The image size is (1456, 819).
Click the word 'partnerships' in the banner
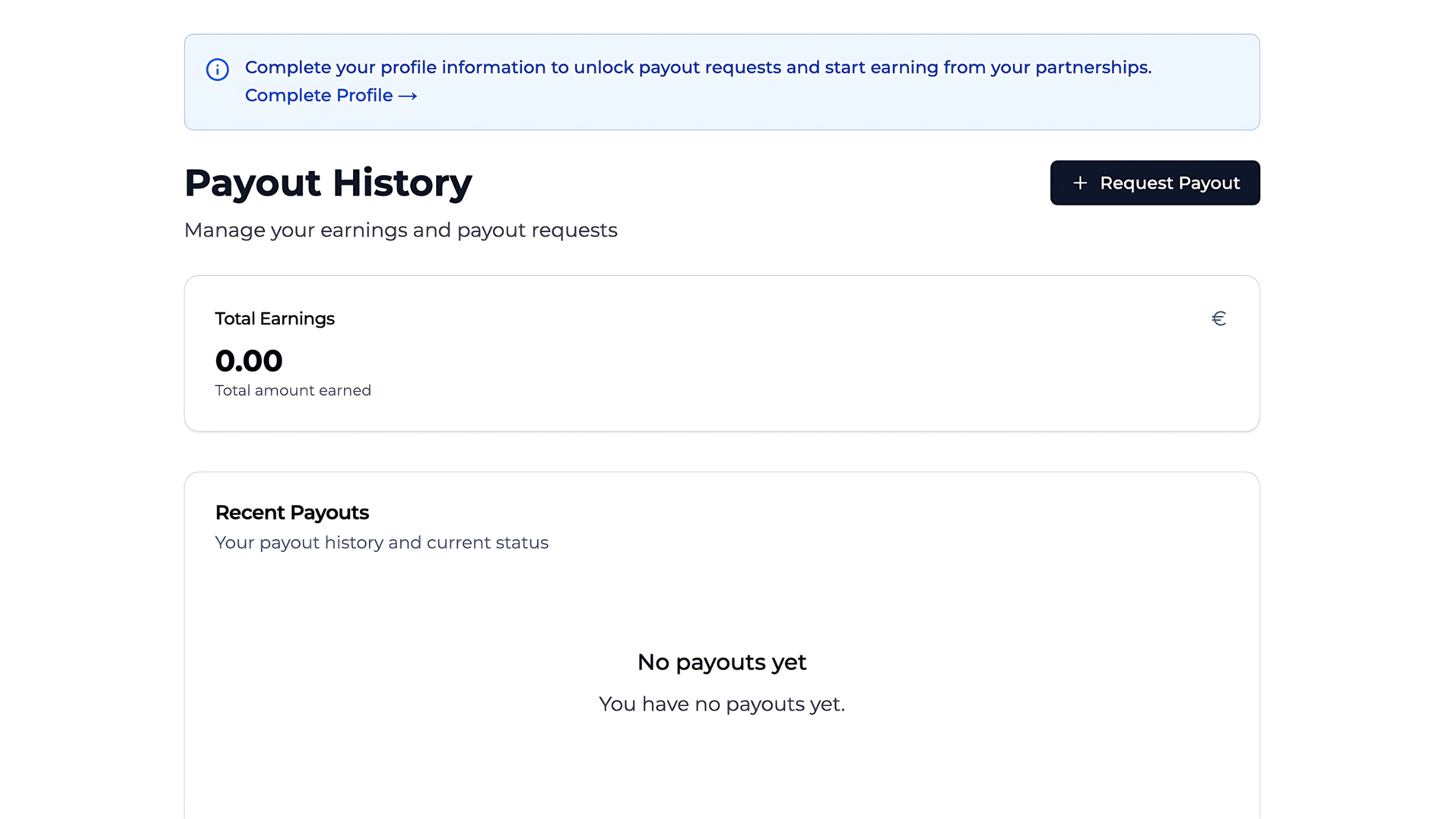1092,68
